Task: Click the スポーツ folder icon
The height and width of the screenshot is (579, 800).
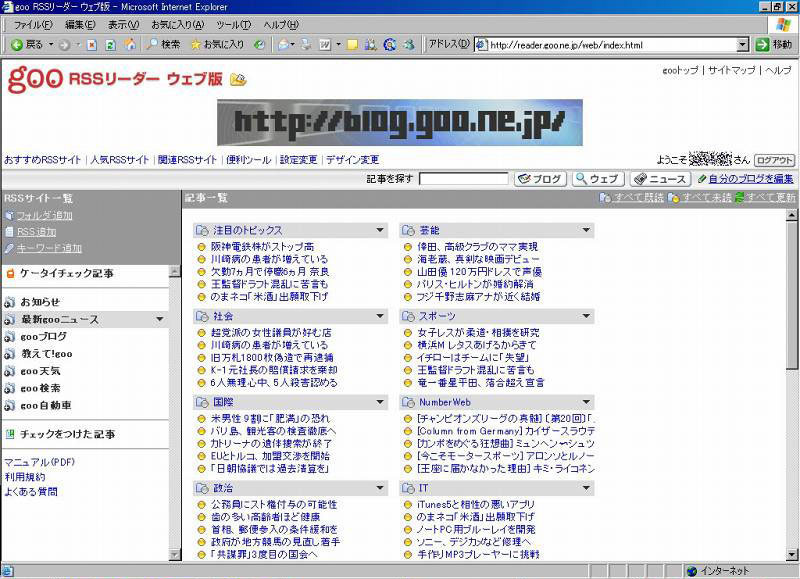Action: click(x=408, y=316)
